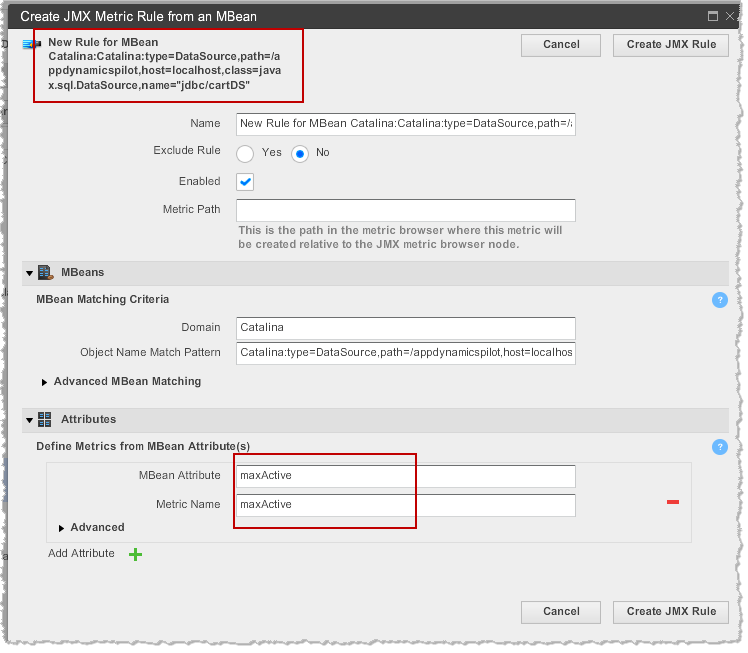
Task: Click the Metric Path help description text
Action: click(x=400, y=238)
